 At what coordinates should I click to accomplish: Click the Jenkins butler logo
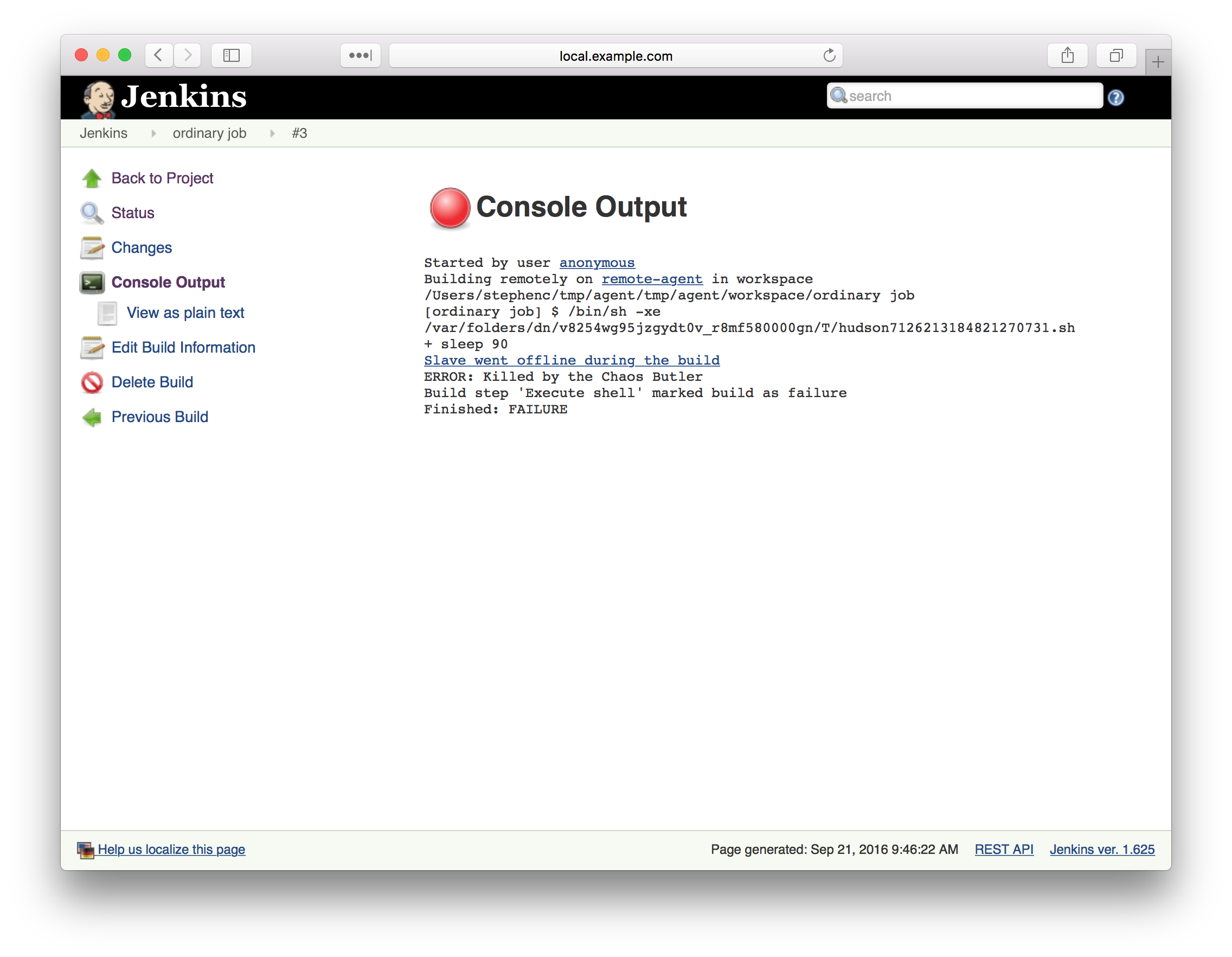(99, 98)
